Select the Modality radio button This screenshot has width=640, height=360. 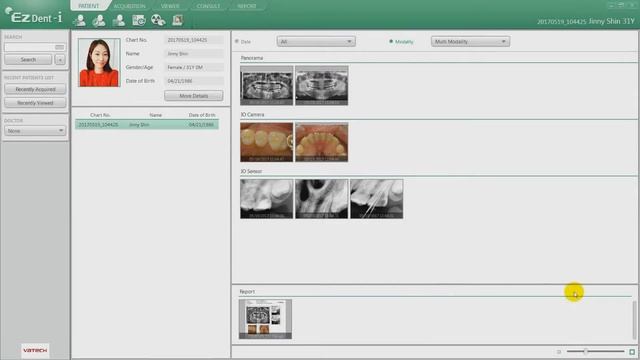click(x=391, y=42)
